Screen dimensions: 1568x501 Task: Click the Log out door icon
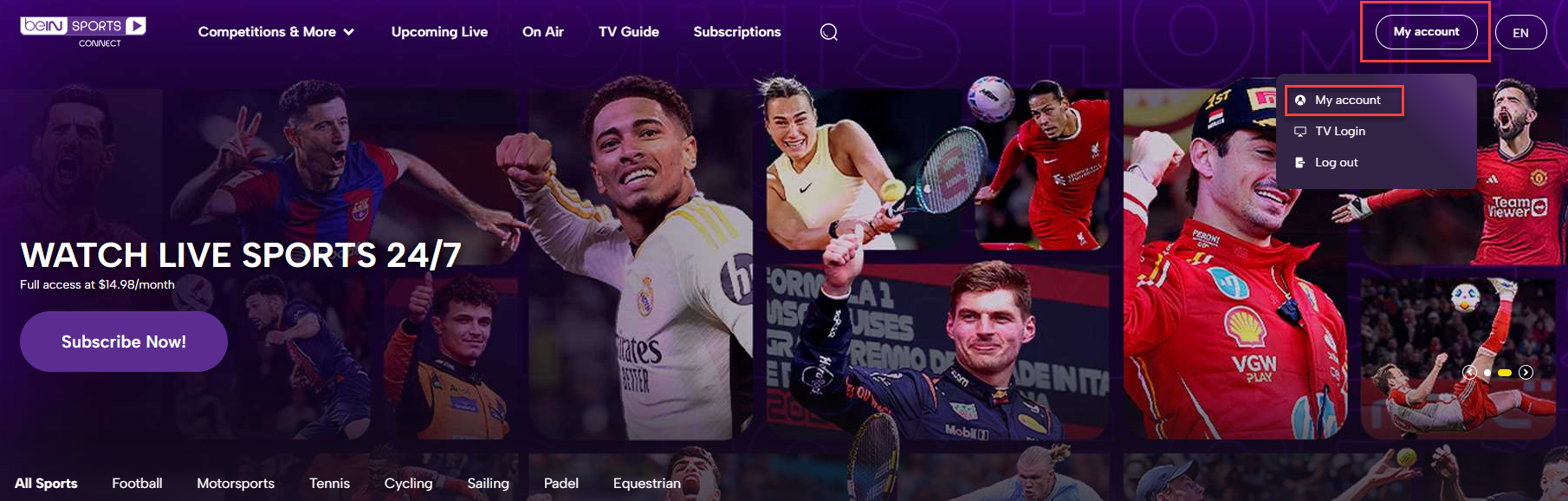[1300, 163]
